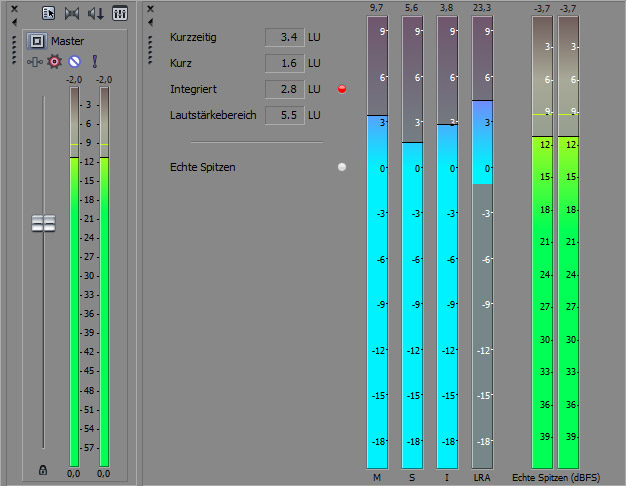
Task: Reset the red Integriert indicator light
Action: point(342,89)
